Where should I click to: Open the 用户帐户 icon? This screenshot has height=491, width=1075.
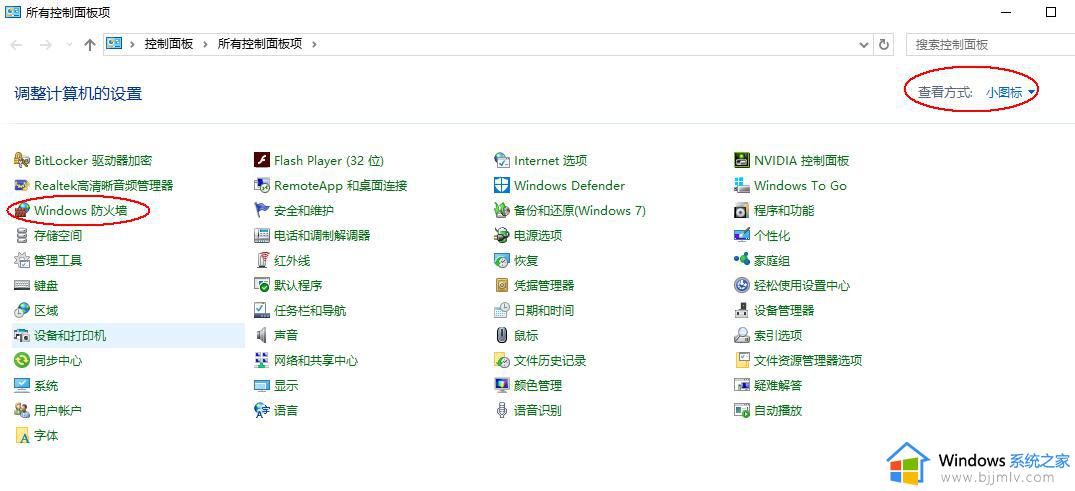(22, 410)
